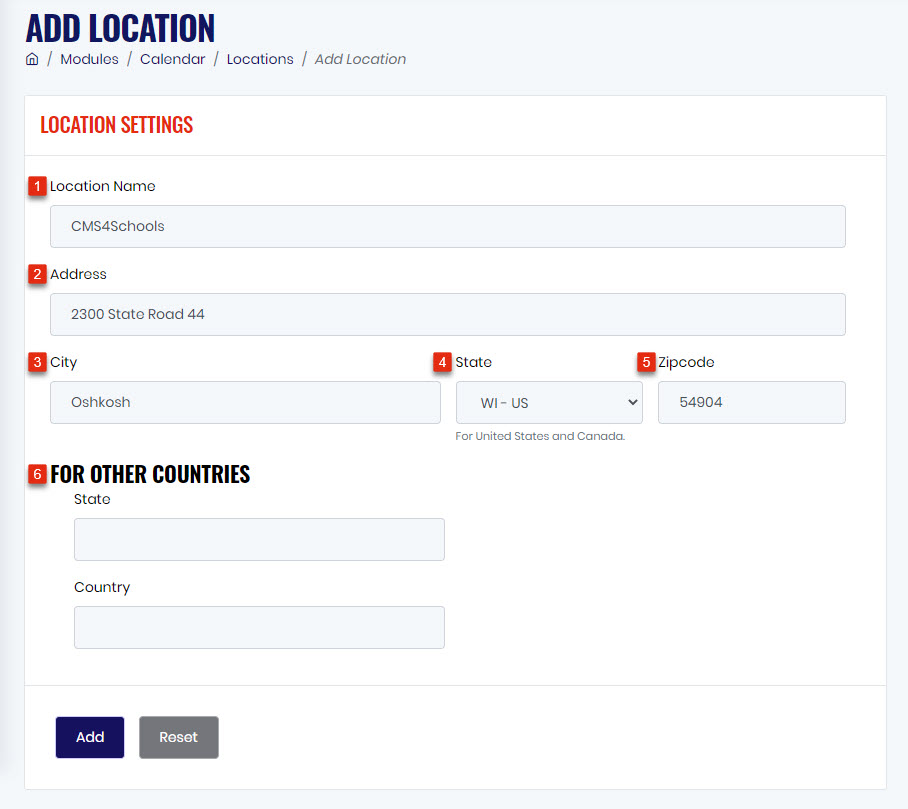The width and height of the screenshot is (908, 809).
Task: Click the Reset button
Action: click(x=178, y=737)
